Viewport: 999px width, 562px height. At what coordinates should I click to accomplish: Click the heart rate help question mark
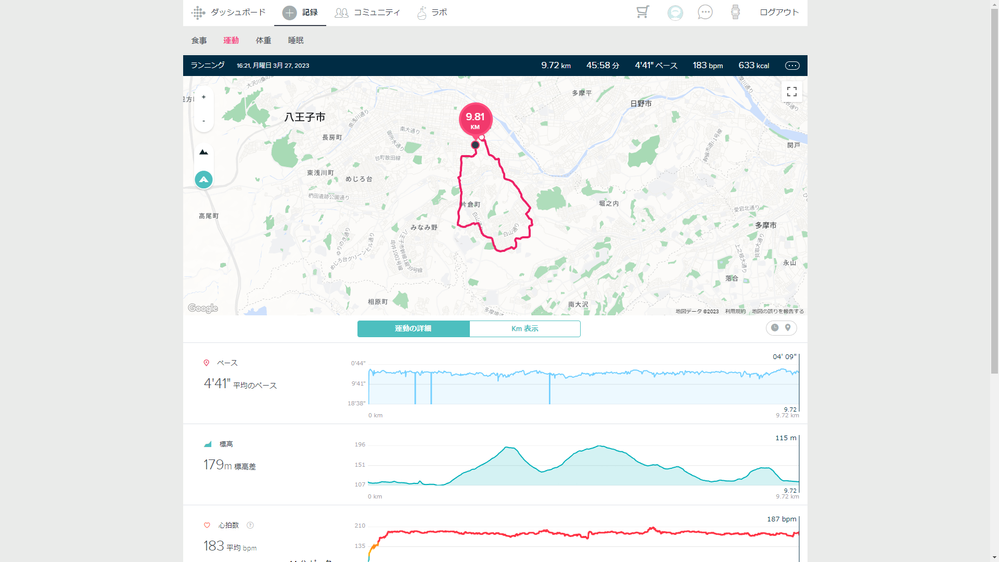tap(250, 525)
